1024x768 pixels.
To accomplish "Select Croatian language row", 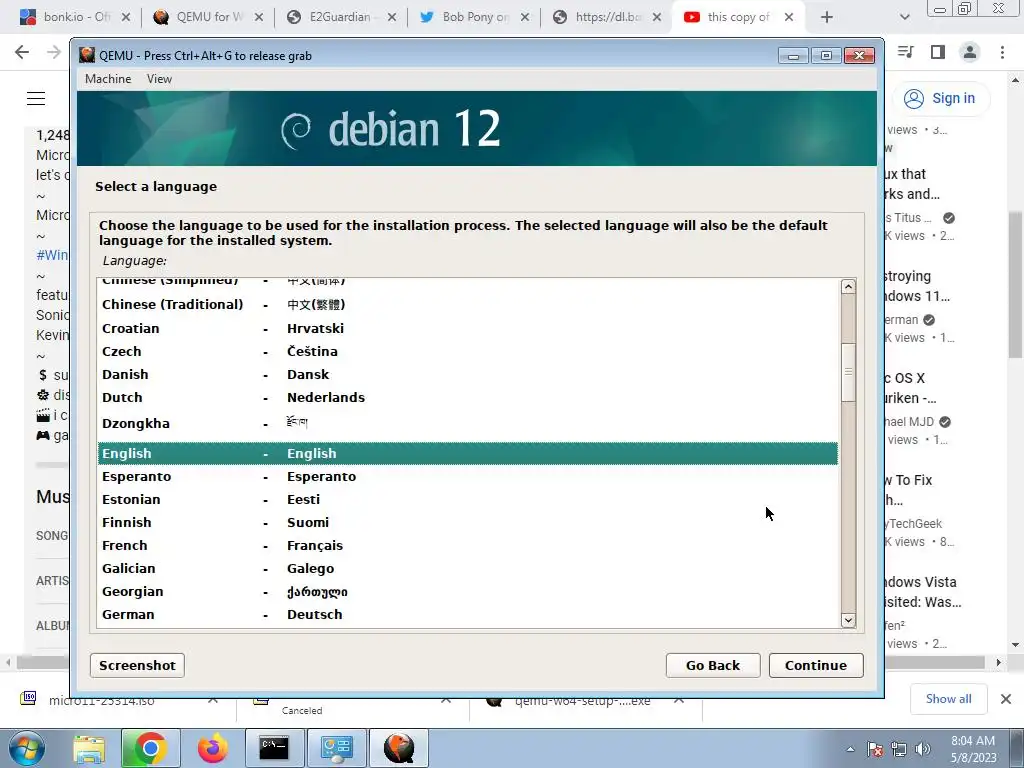I will point(468,328).
